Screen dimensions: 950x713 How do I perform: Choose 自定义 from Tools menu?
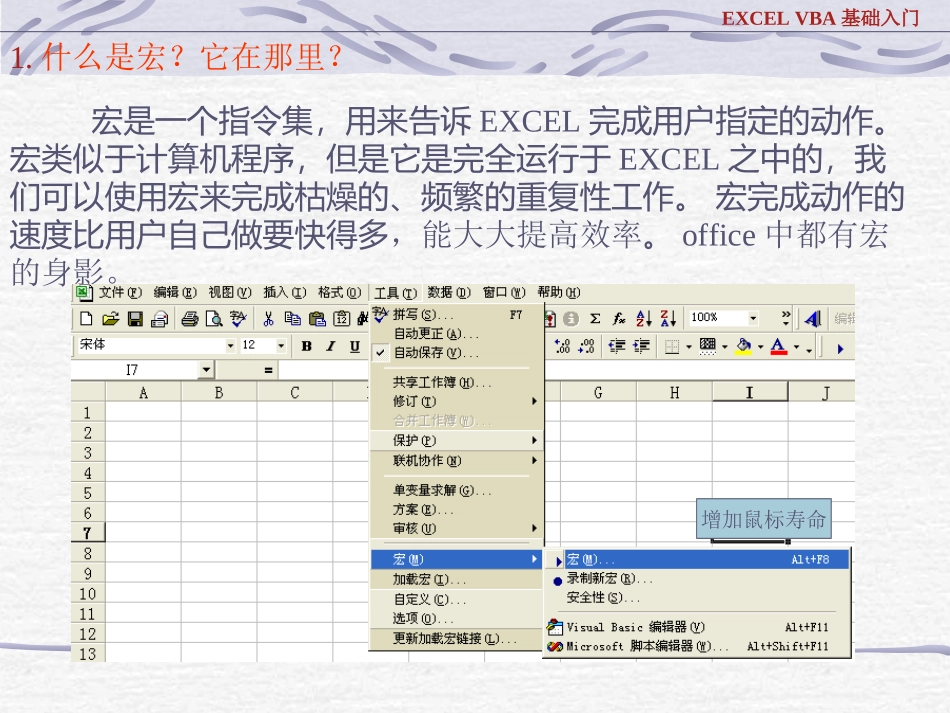456,600
